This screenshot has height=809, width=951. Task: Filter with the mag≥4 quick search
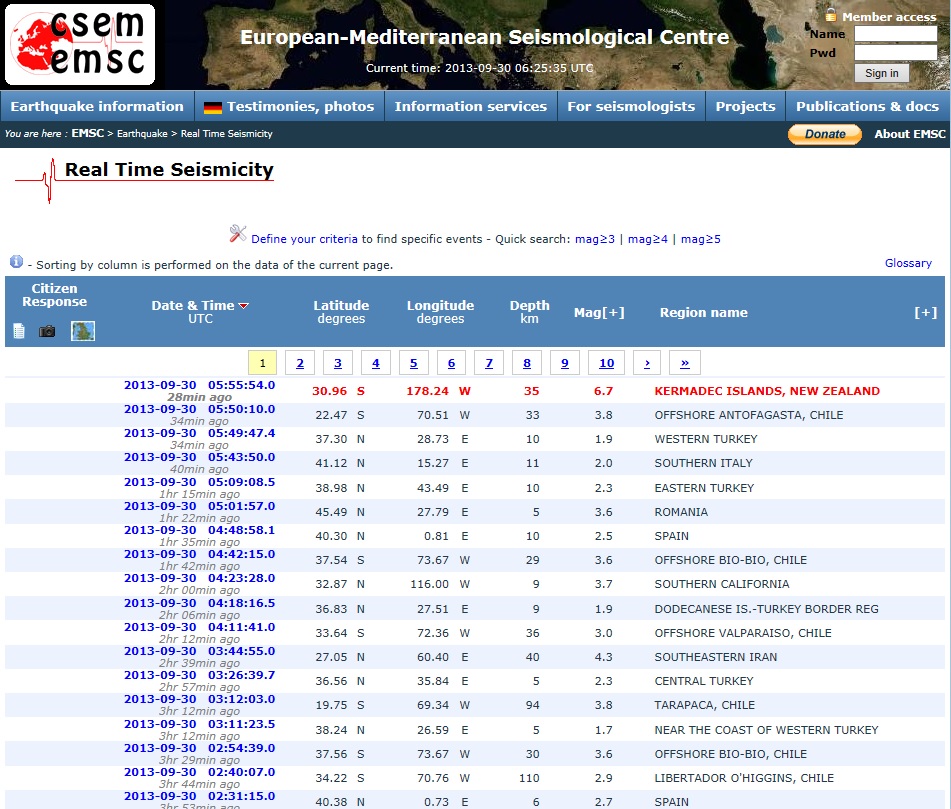pos(648,239)
